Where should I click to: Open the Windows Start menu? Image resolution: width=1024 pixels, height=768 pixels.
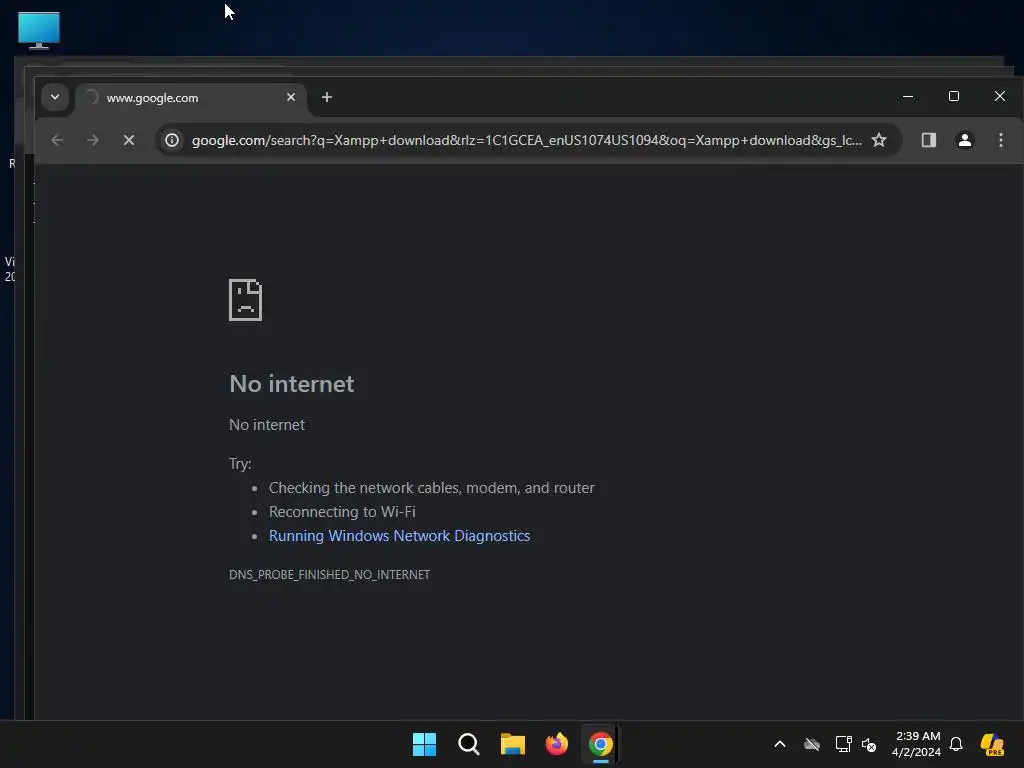(x=424, y=744)
